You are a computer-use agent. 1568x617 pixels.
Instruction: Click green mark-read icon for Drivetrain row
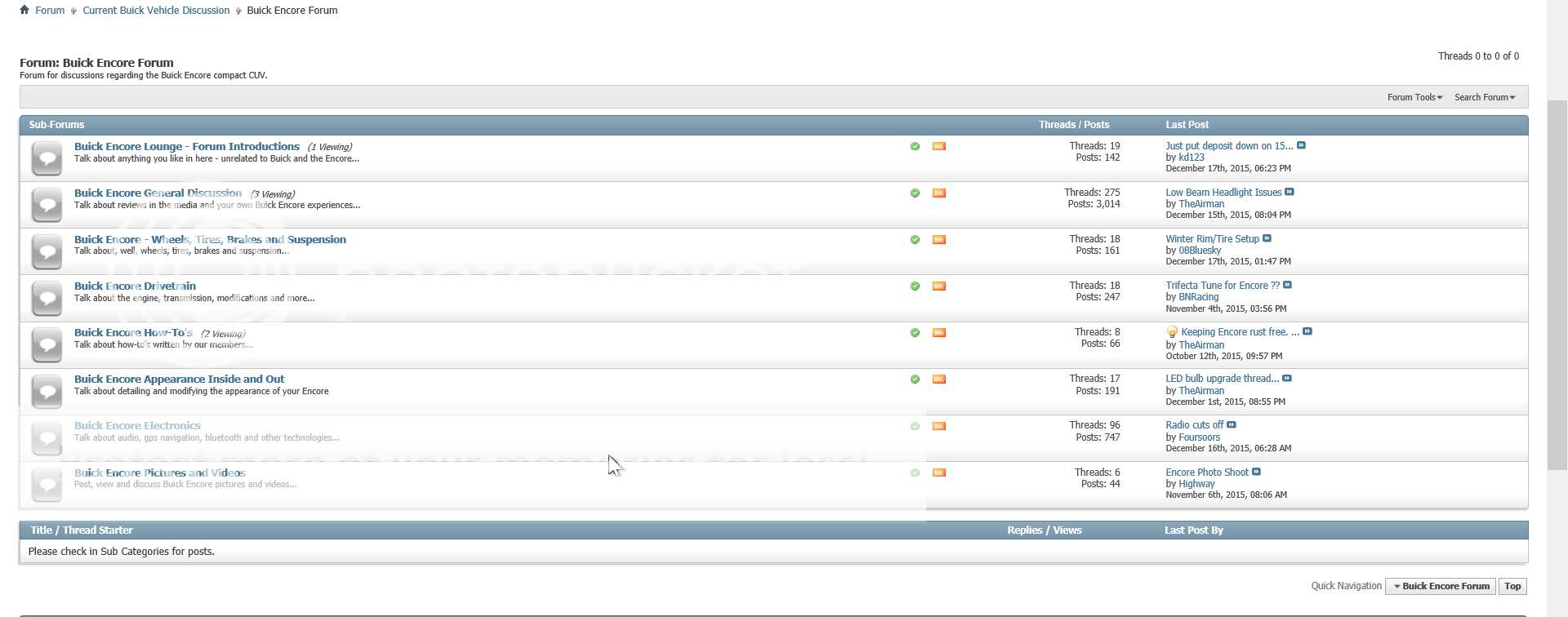click(915, 286)
